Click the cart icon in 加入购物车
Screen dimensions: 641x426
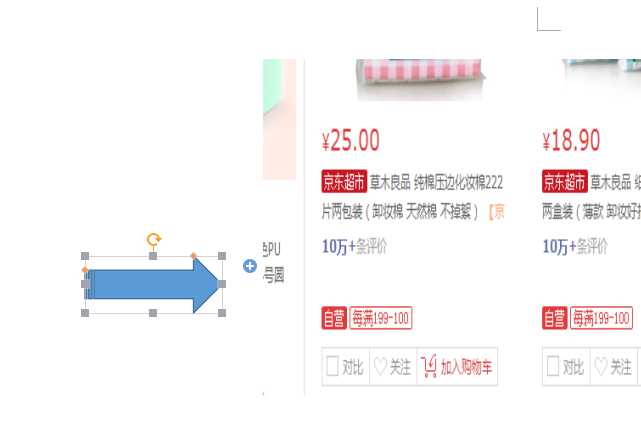(x=429, y=366)
